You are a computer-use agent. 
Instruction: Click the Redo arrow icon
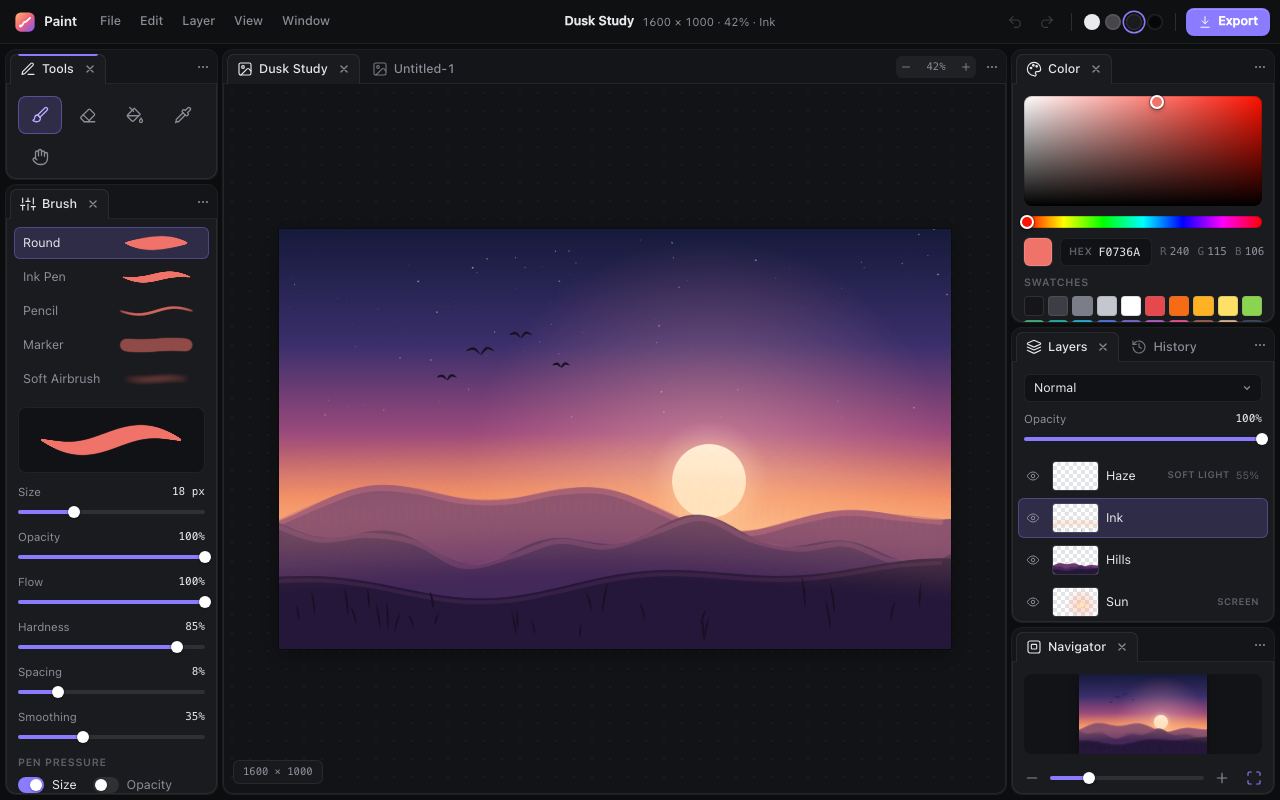pos(1047,21)
